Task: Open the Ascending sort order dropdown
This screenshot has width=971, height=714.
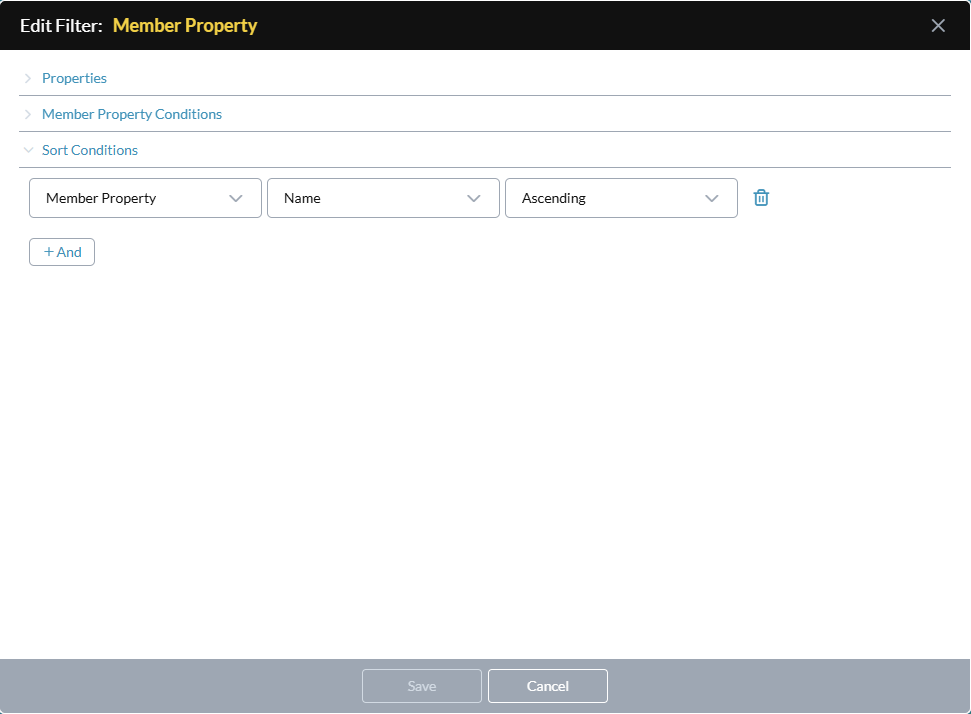Action: 621,198
